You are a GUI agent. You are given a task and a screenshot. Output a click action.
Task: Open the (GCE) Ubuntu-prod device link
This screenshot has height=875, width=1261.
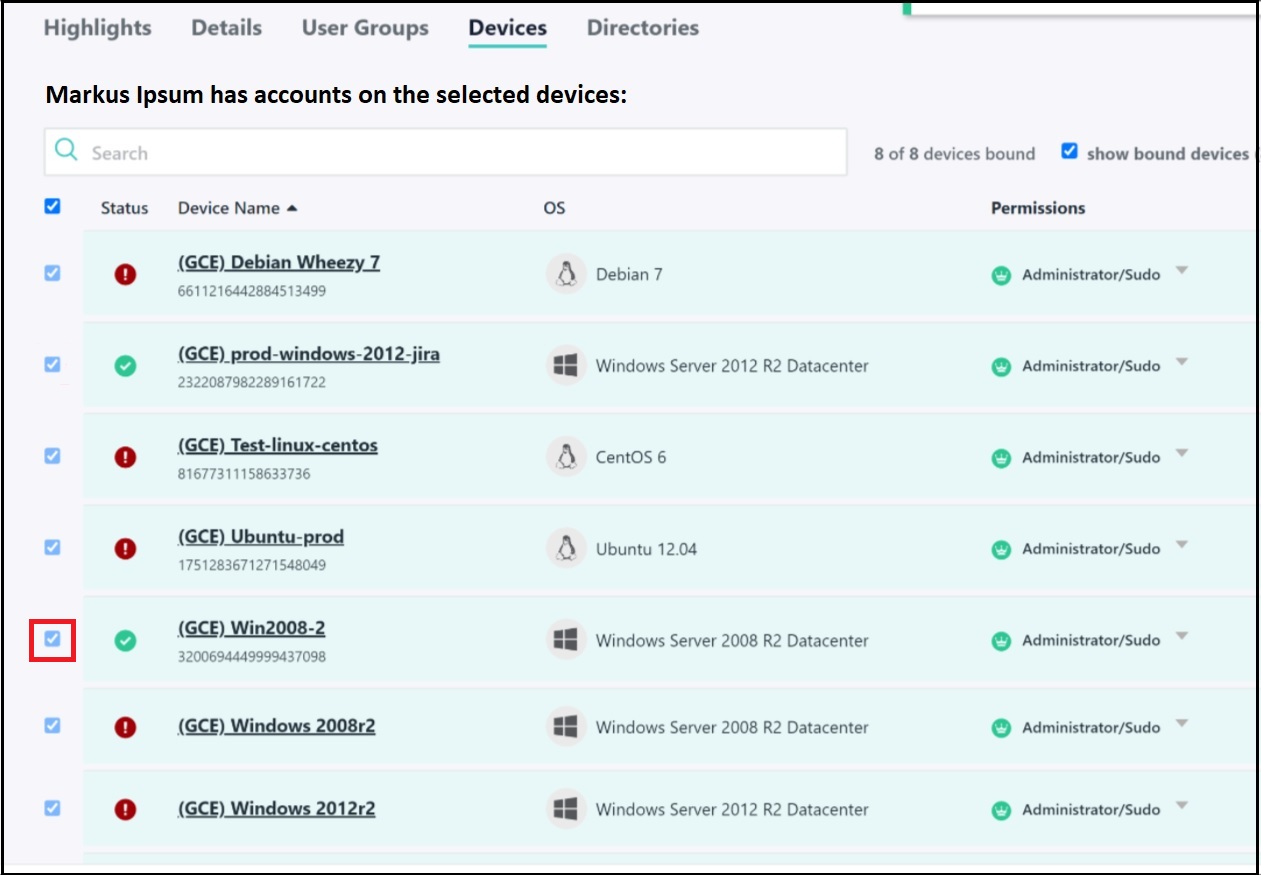coord(259,537)
